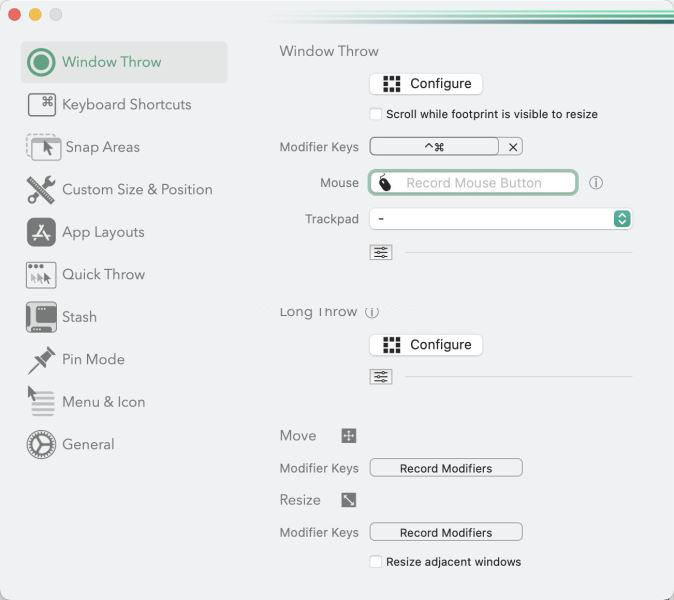Clear the Window Throw modifier keys with X

pyautogui.click(x=512, y=147)
